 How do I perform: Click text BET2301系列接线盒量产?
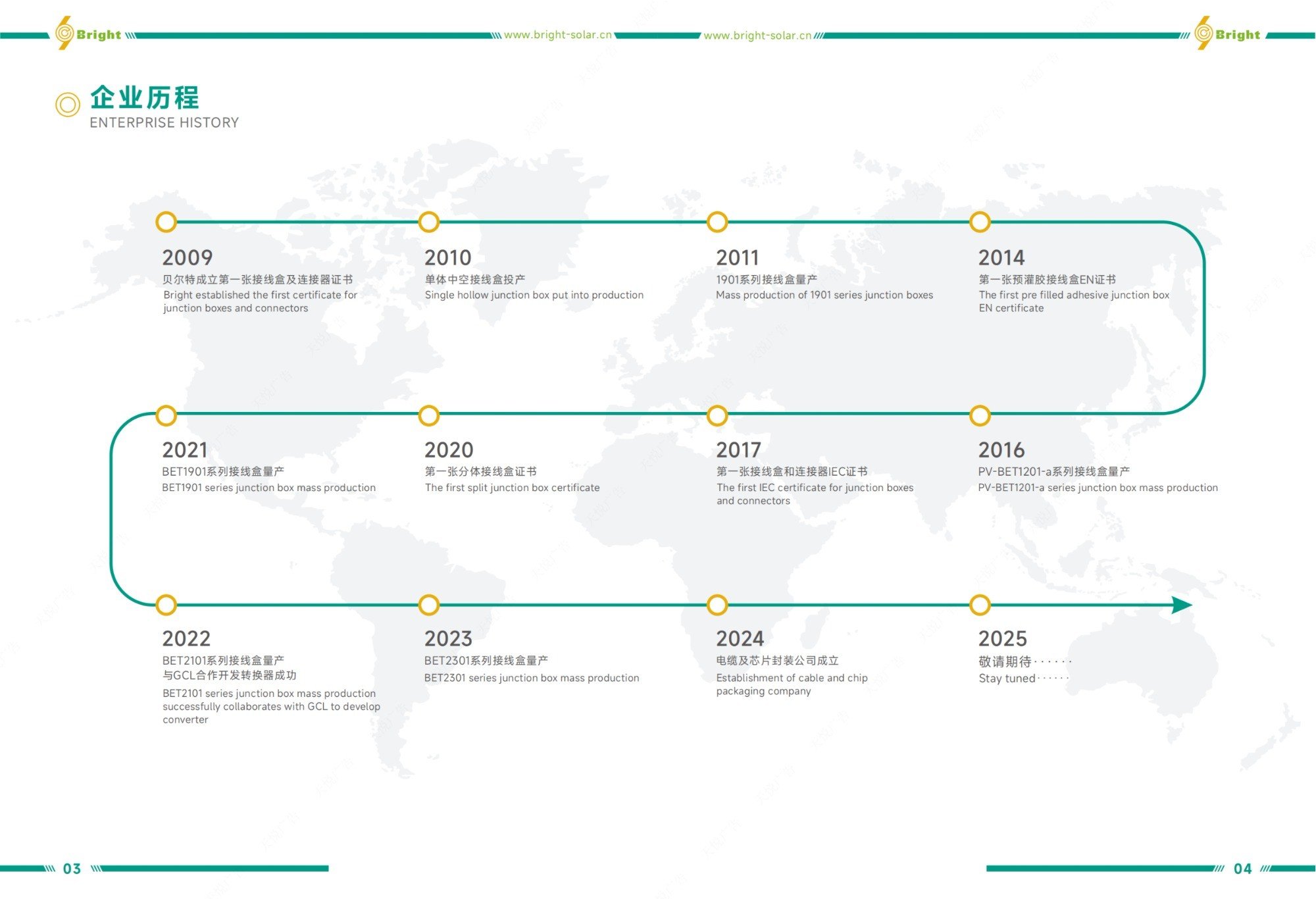(486, 660)
